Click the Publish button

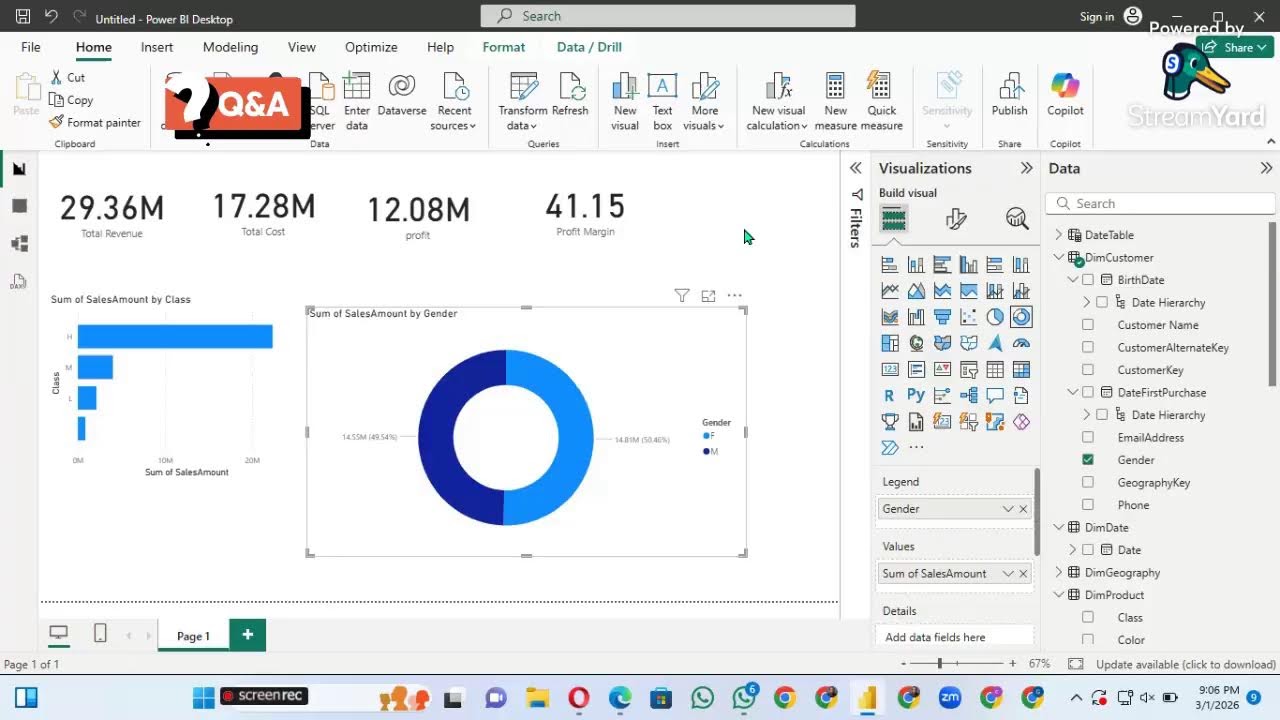1009,95
